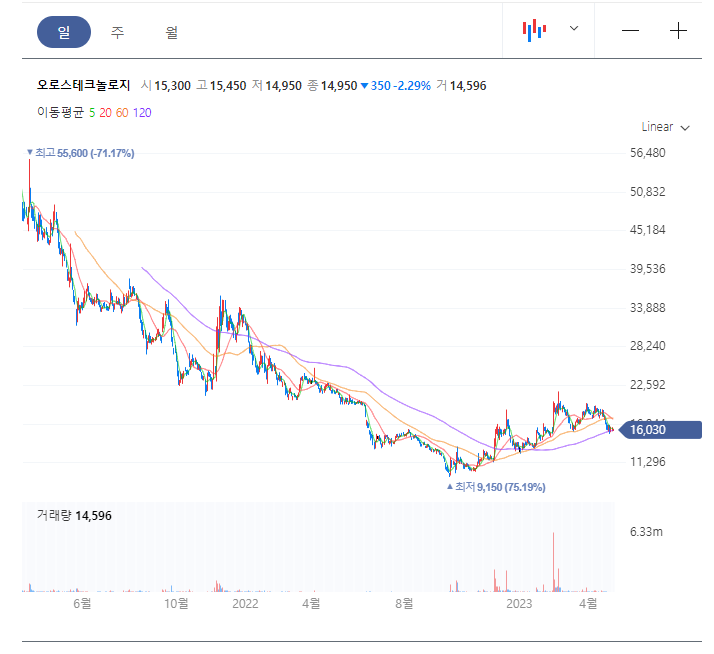Click the 최저 9,150 low marker
The image size is (714, 654).
(x=496, y=487)
